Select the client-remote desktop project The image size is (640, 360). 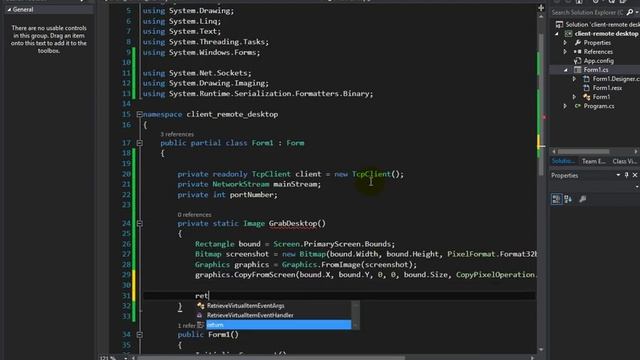[606, 33]
